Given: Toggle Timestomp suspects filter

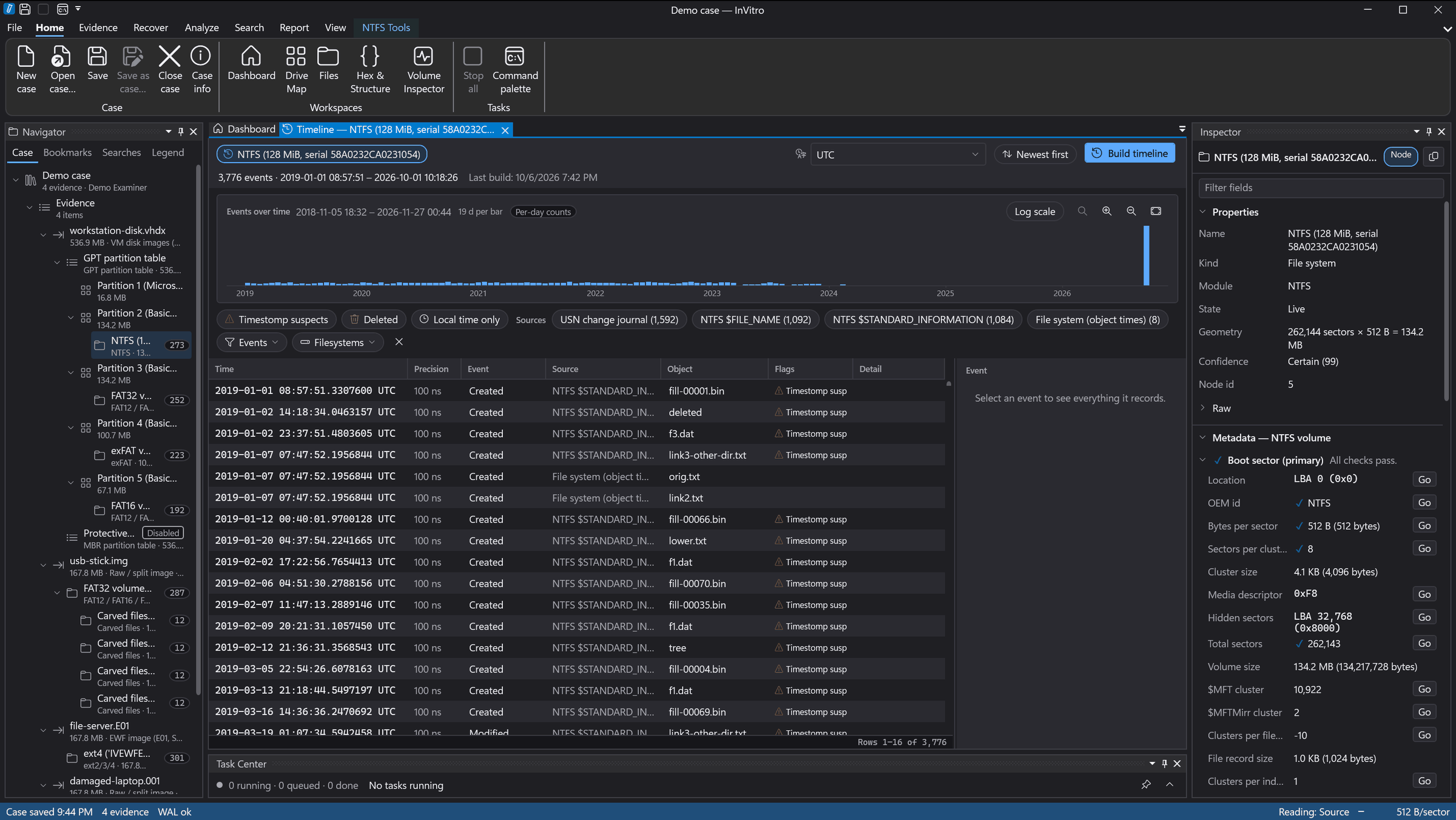Looking at the screenshot, I should pyautogui.click(x=276, y=319).
